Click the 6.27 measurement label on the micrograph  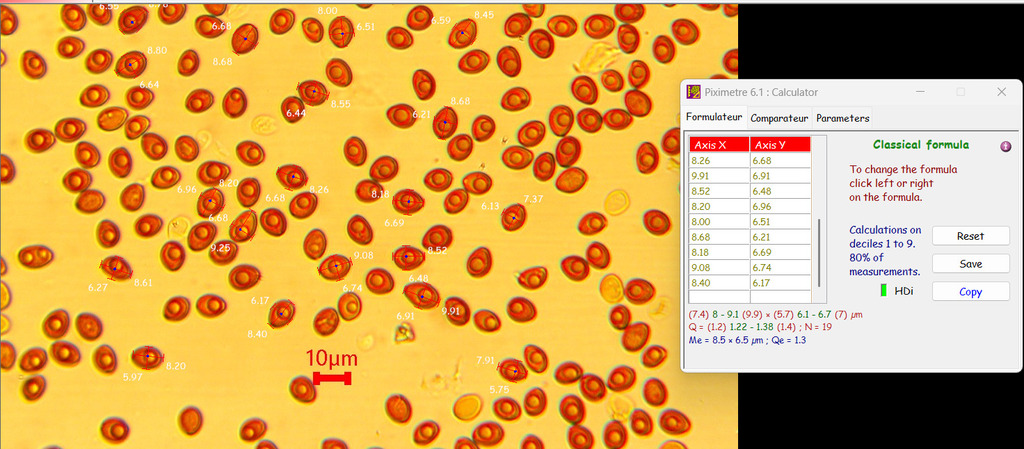[x=98, y=287]
